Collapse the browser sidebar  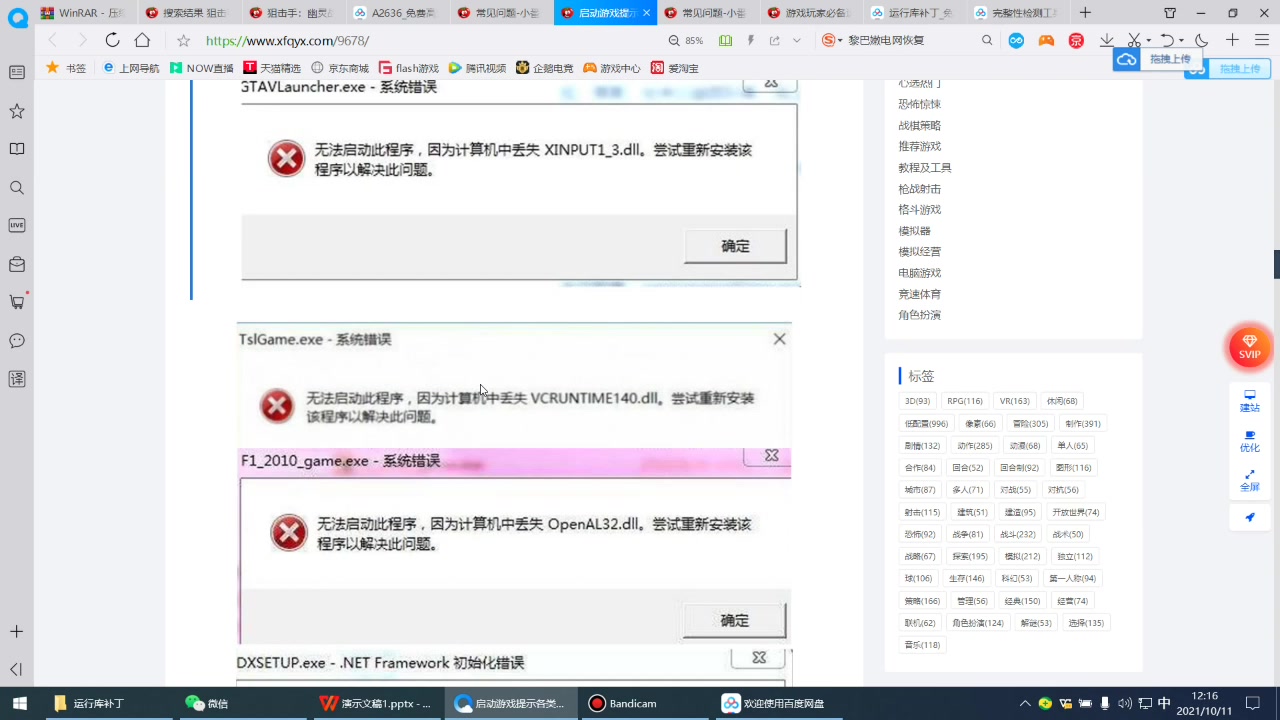pyautogui.click(x=17, y=669)
